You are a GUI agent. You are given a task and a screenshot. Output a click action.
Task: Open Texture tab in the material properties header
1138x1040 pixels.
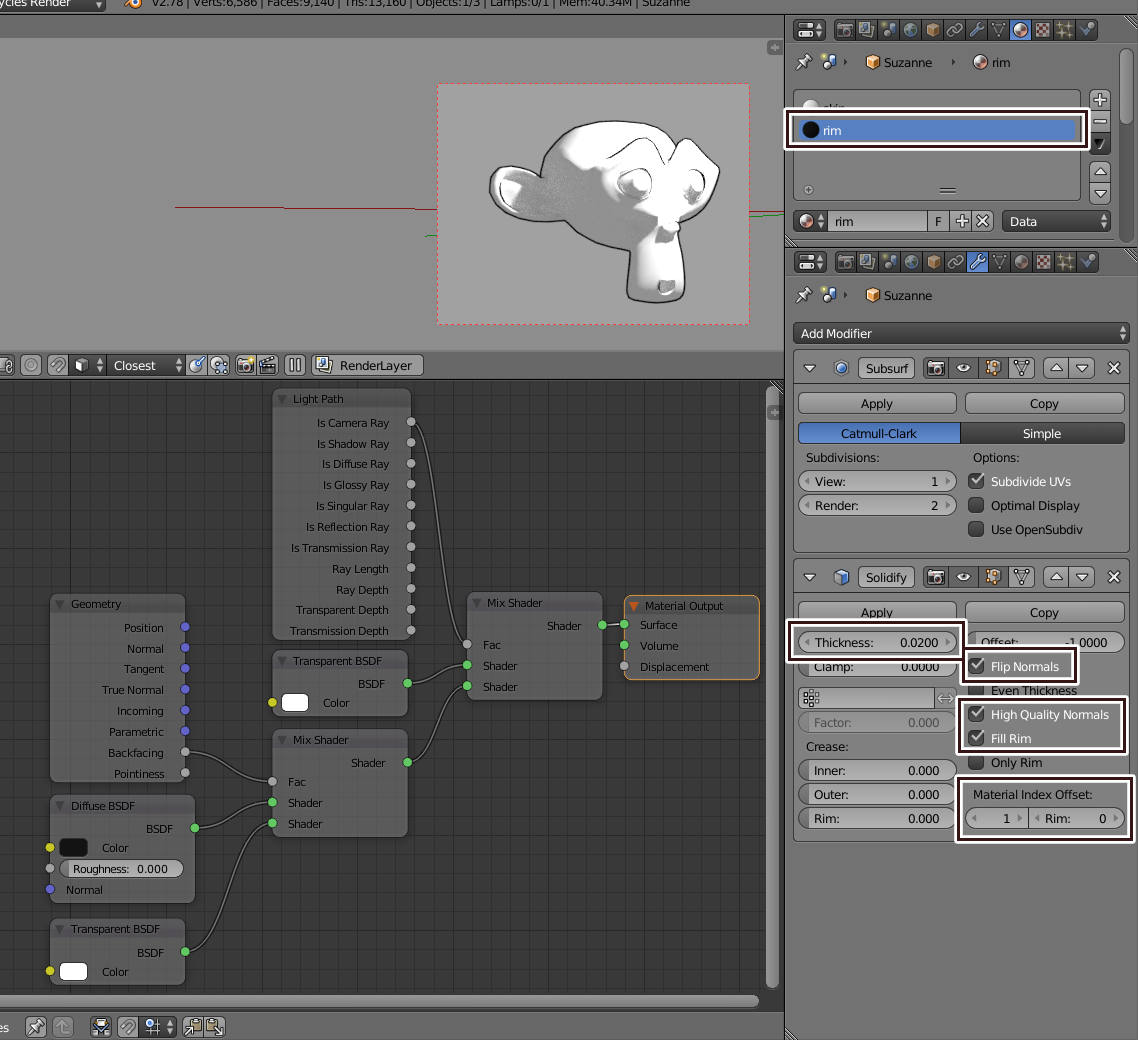point(1042,30)
